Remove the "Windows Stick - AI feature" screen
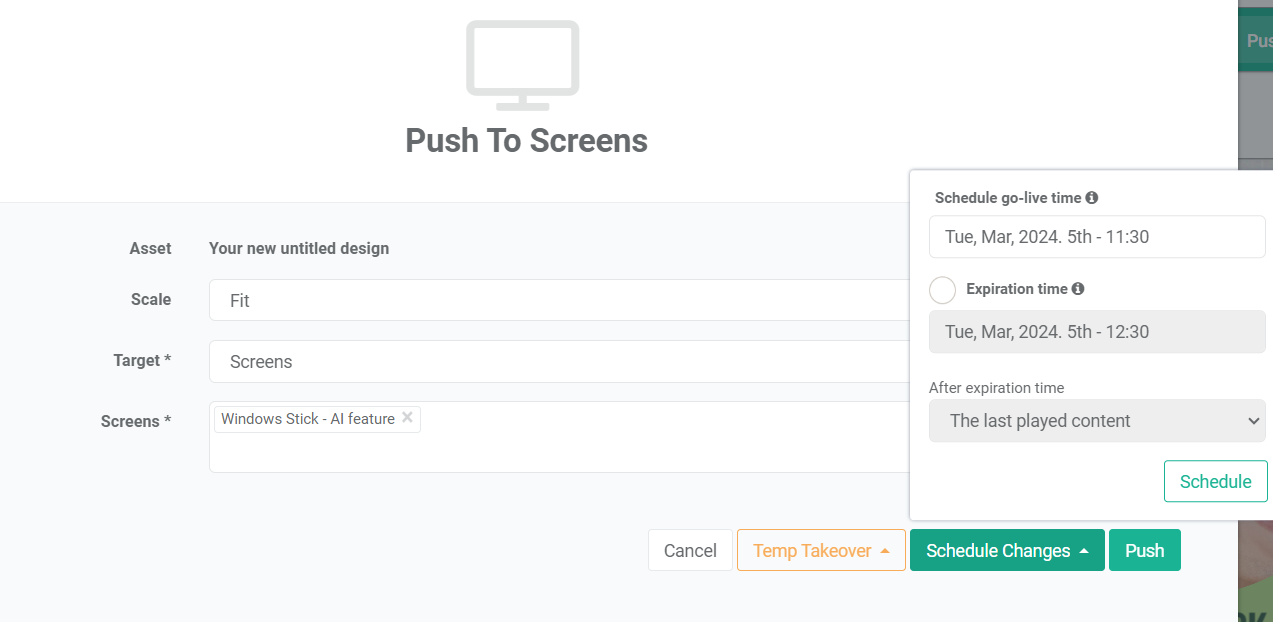 pos(407,418)
